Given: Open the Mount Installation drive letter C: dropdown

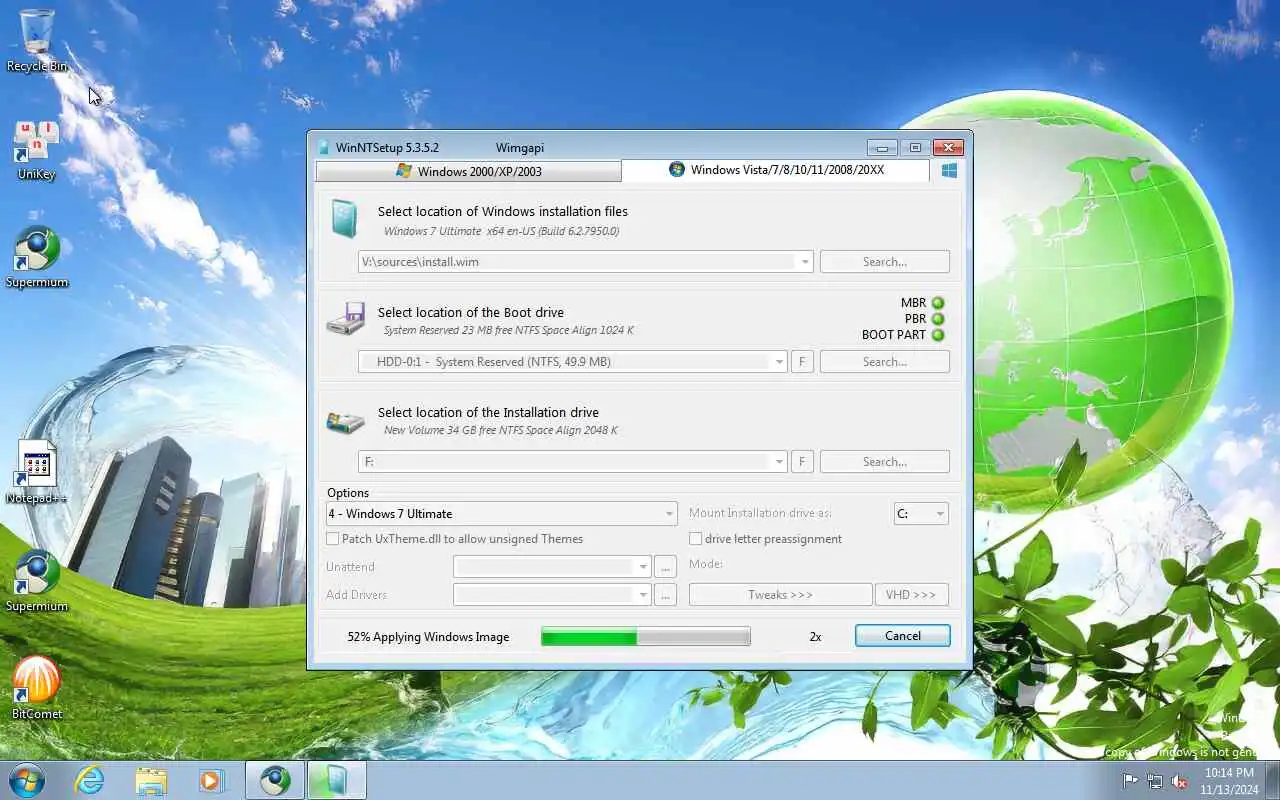Looking at the screenshot, I should tap(921, 514).
